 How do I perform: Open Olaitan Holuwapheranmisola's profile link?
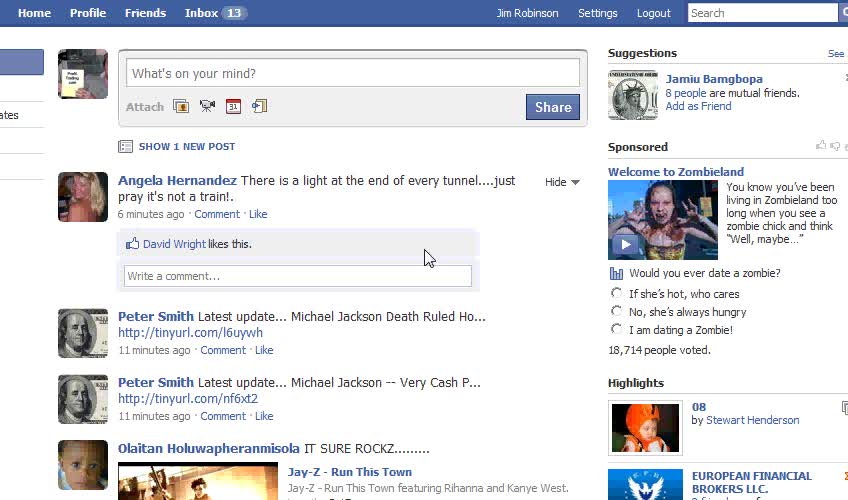[209, 449]
